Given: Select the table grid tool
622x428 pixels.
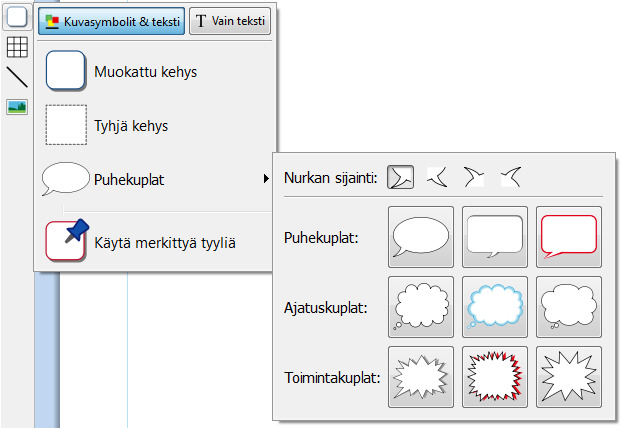Looking at the screenshot, I should [17, 47].
